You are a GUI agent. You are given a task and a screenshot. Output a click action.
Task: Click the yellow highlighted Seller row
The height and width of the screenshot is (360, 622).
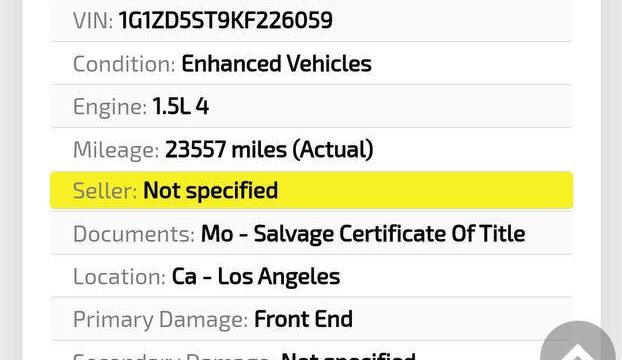pos(311,190)
